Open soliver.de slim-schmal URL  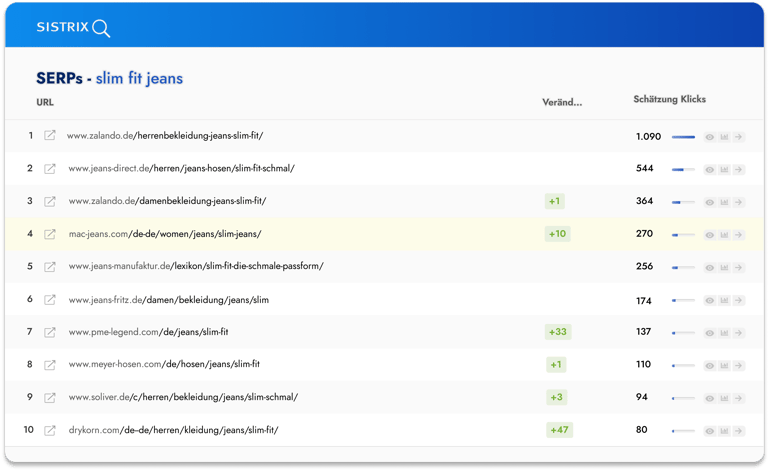(x=183, y=397)
